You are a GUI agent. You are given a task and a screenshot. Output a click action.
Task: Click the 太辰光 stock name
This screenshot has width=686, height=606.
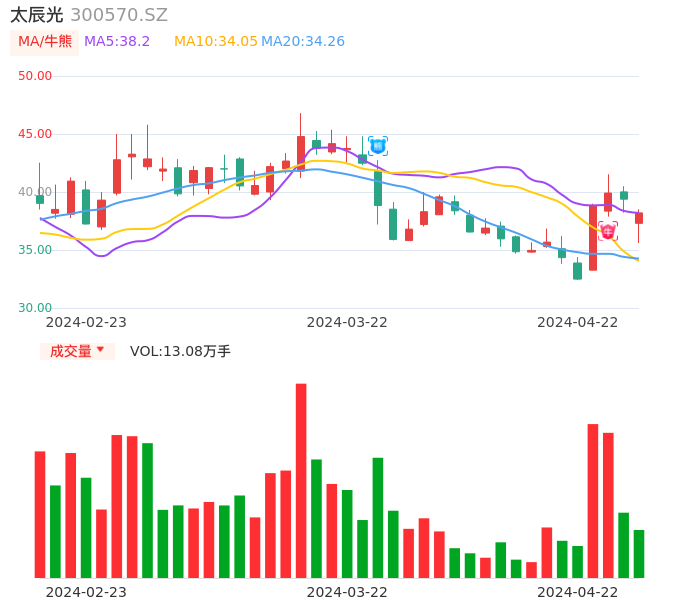click(x=37, y=15)
